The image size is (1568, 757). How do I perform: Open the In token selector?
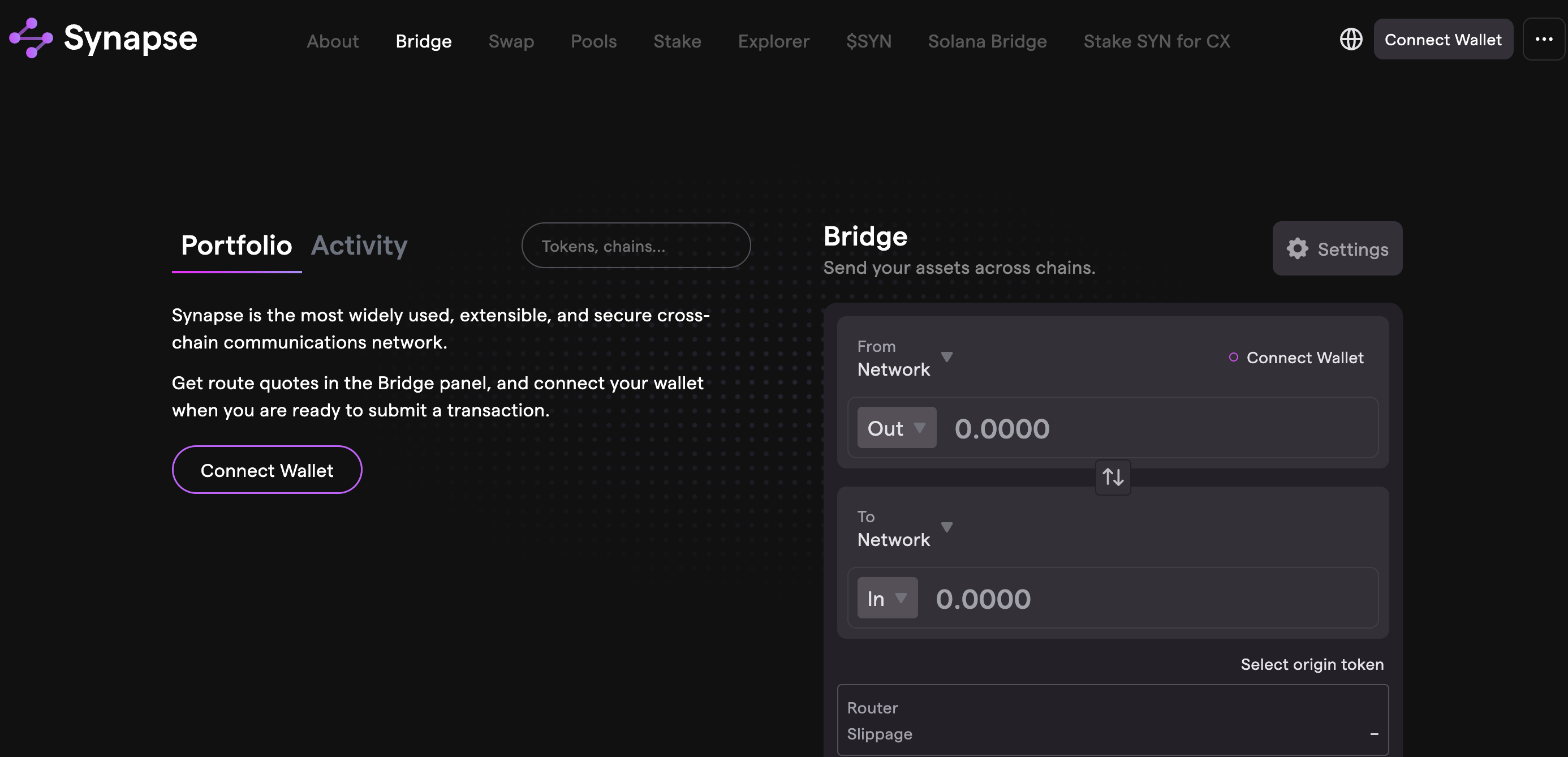point(887,599)
